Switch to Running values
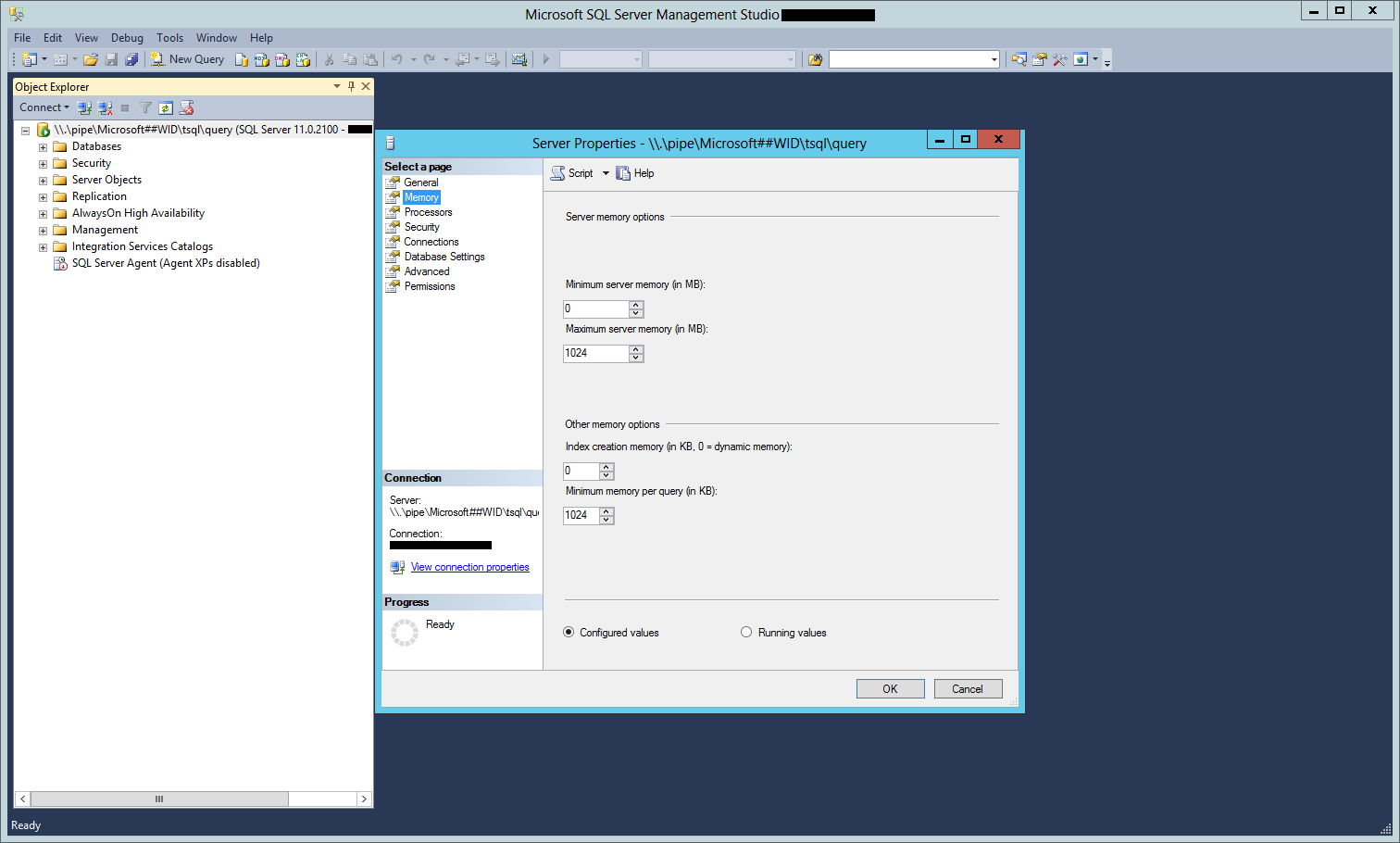The width and height of the screenshot is (1400, 843). (x=746, y=632)
